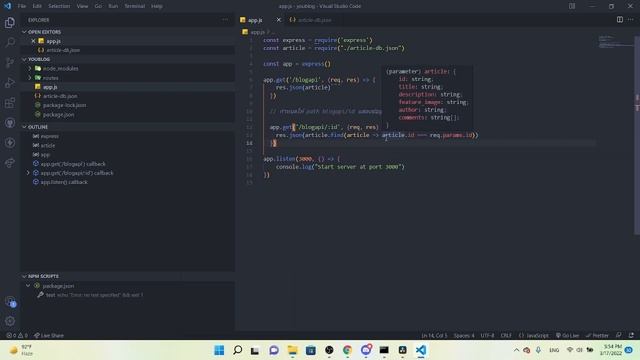The width and height of the screenshot is (640, 360).
Task: Open the Edit menu
Action: coord(37,6)
